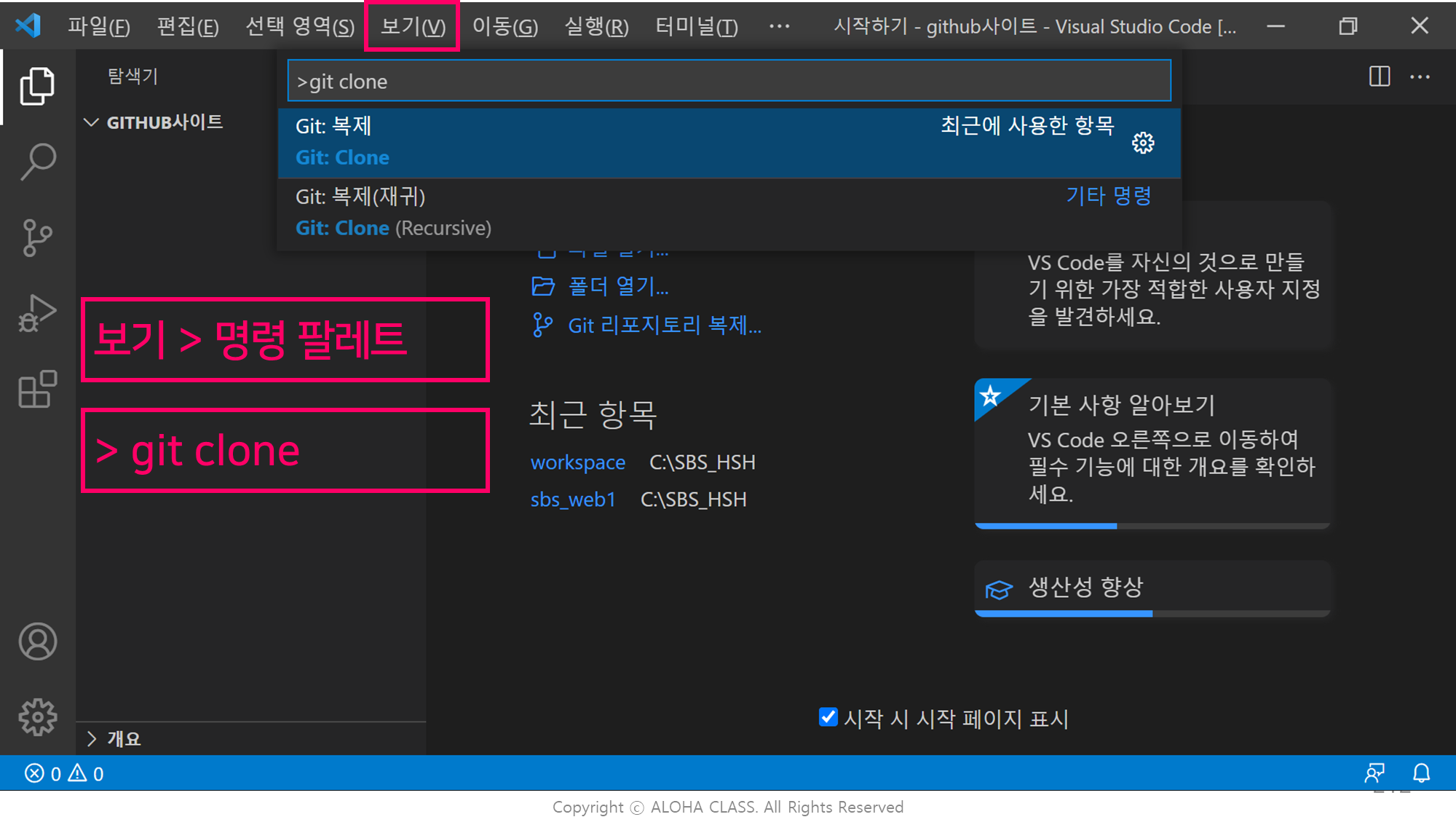Click the command palette input field
This screenshot has width=1456, height=825.
point(729,81)
